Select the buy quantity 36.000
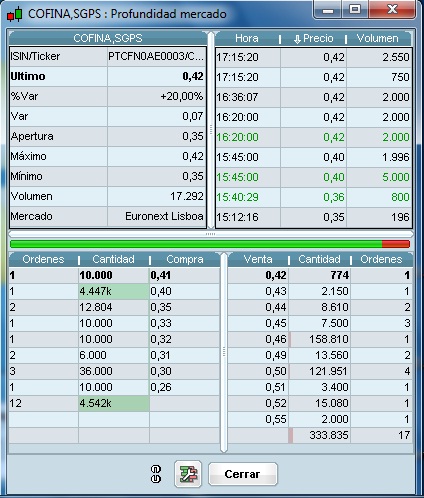 coord(96,371)
